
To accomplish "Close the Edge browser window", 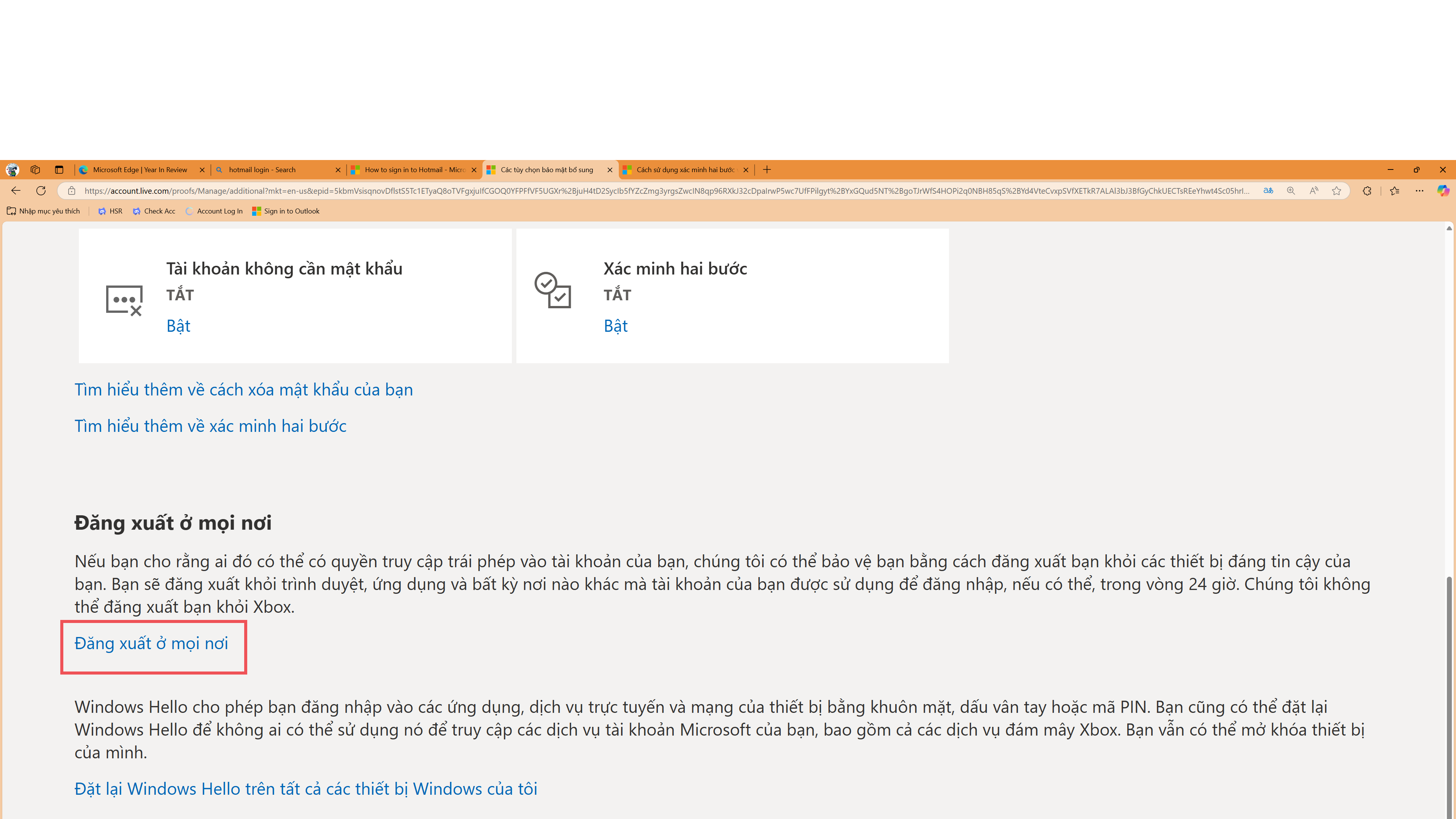I will (x=1442, y=169).
